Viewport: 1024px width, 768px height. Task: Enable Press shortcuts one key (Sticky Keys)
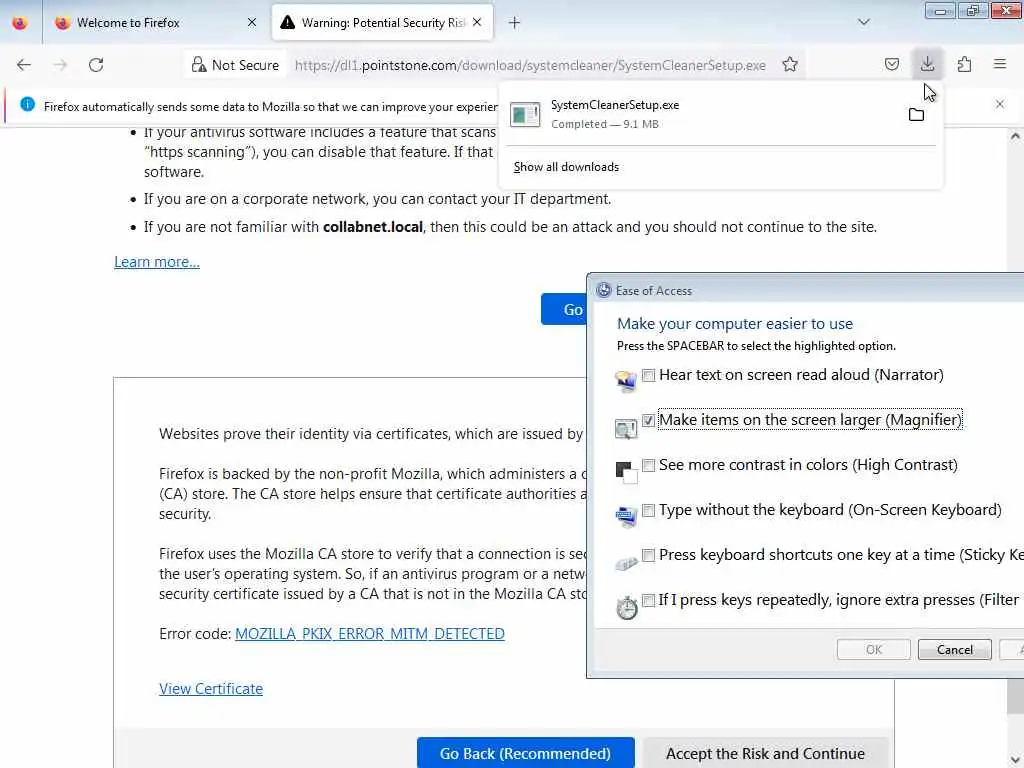coord(648,556)
